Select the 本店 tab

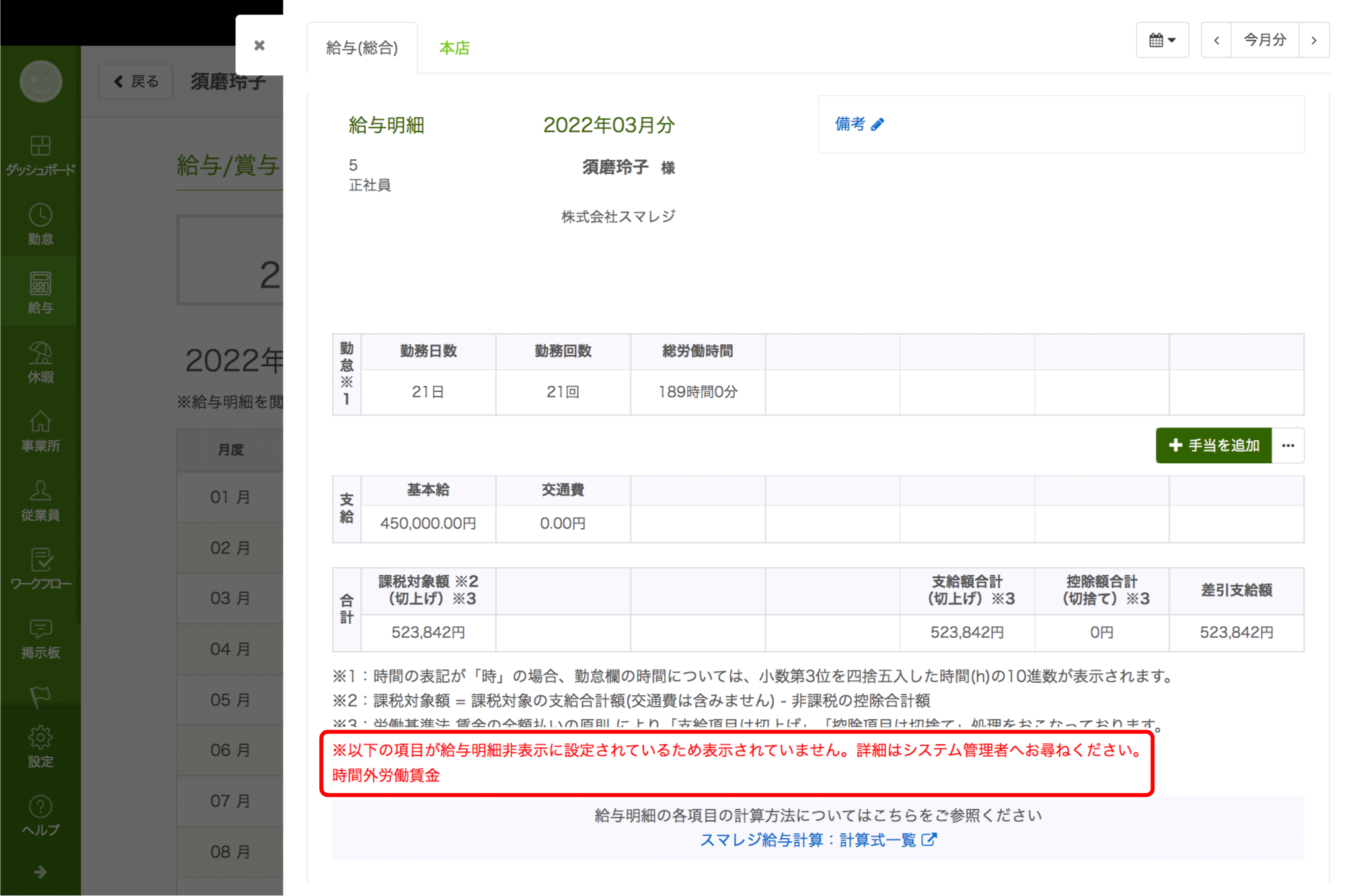tap(454, 47)
